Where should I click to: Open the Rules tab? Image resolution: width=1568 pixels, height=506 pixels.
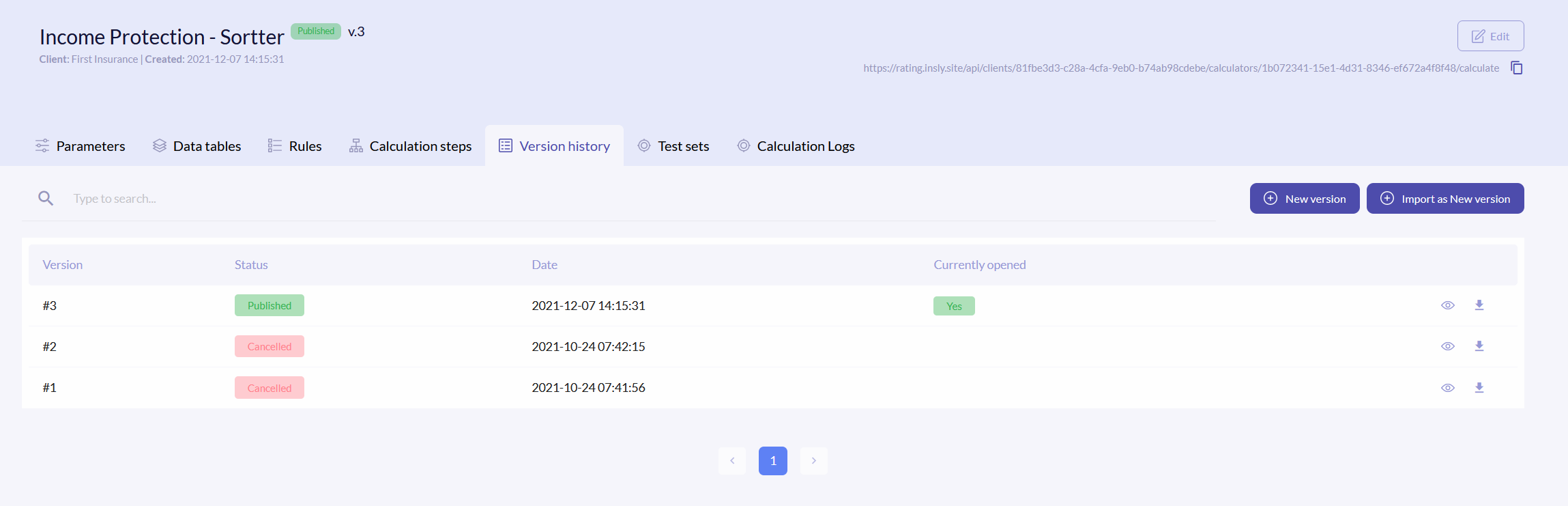click(x=295, y=146)
